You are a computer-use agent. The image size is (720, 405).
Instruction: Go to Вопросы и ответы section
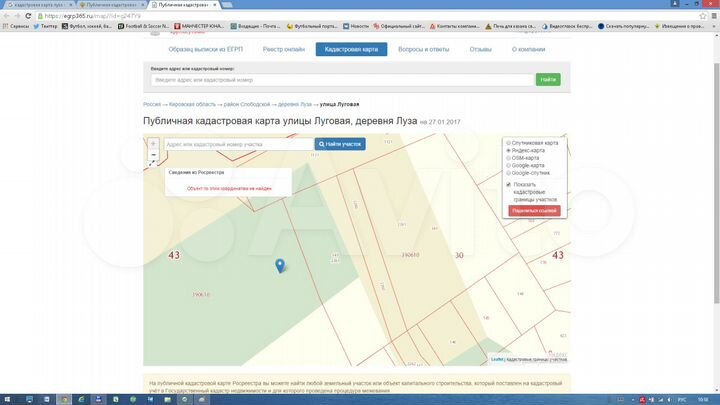pos(423,49)
